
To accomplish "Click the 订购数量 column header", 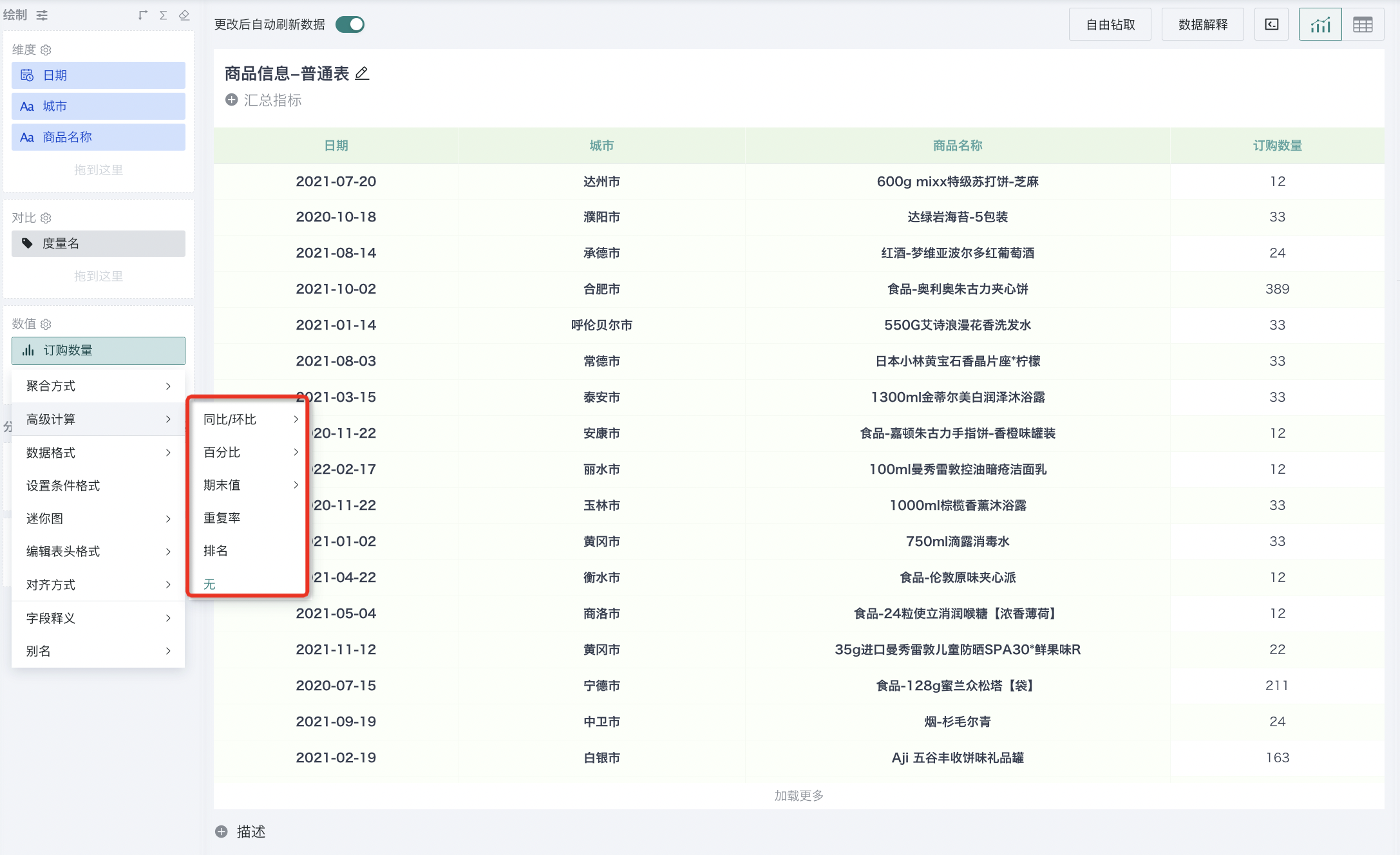I will 1277,146.
